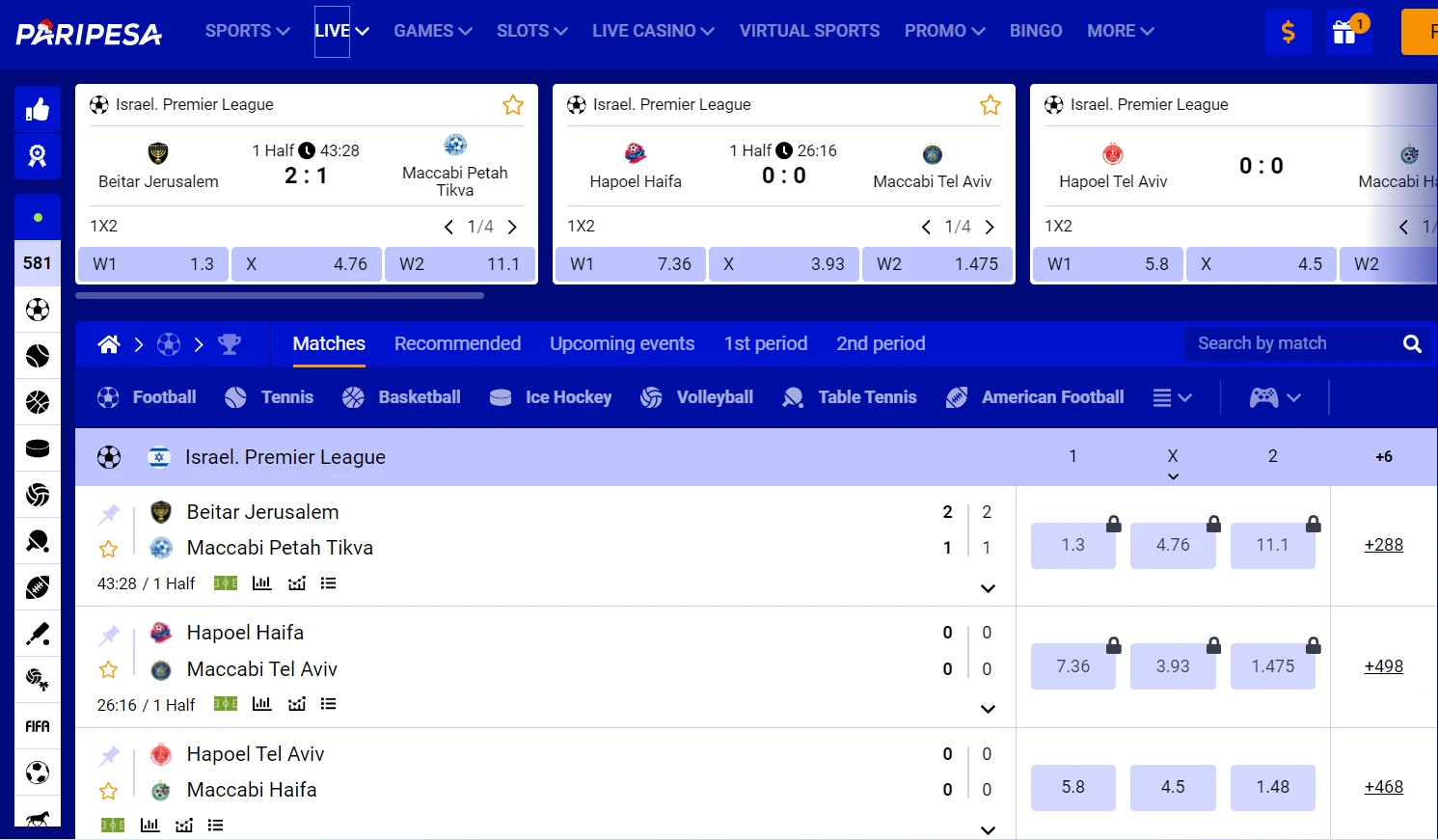This screenshot has height=840, width=1438.
Task: Expand Hapoel Haifa match markets chevron
Action: click(988, 709)
